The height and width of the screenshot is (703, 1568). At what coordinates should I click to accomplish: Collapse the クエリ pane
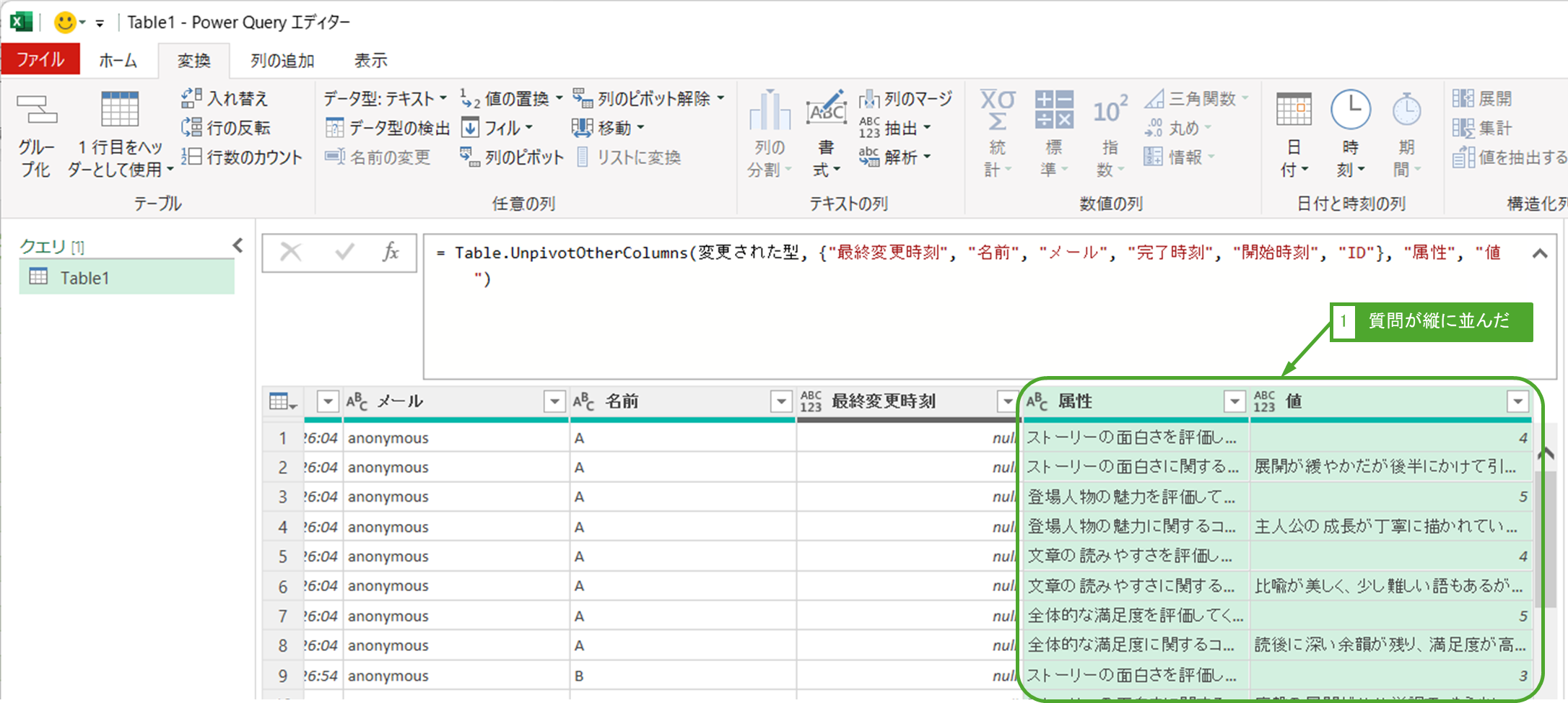(238, 246)
